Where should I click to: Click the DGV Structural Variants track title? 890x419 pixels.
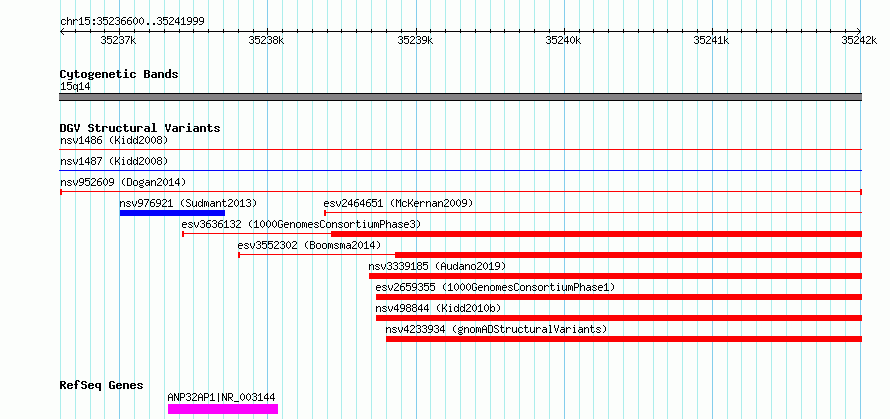[x=140, y=128]
